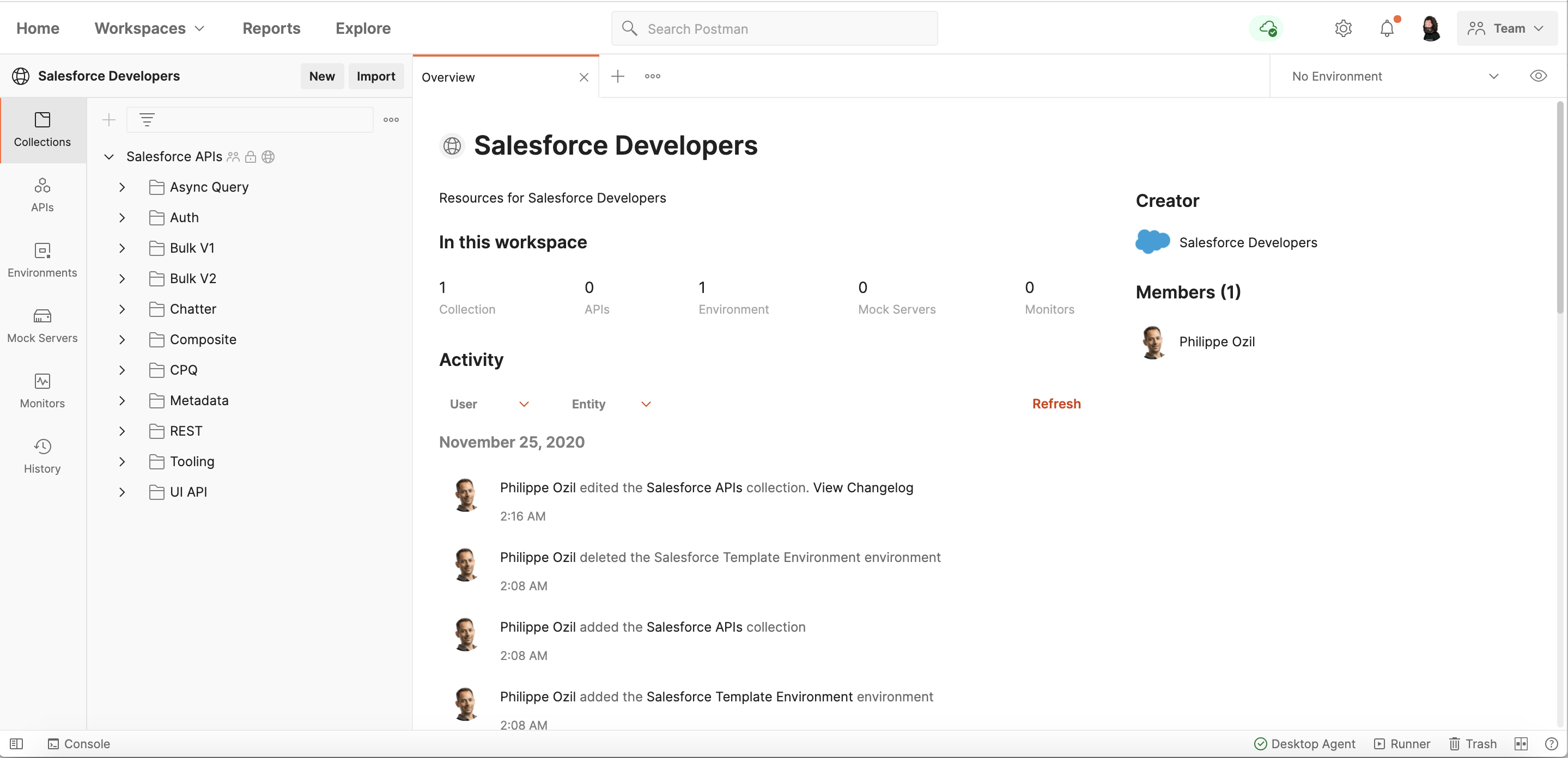Open the Workspaces menu
Image resolution: width=1568 pixels, height=758 pixels.
150,29
